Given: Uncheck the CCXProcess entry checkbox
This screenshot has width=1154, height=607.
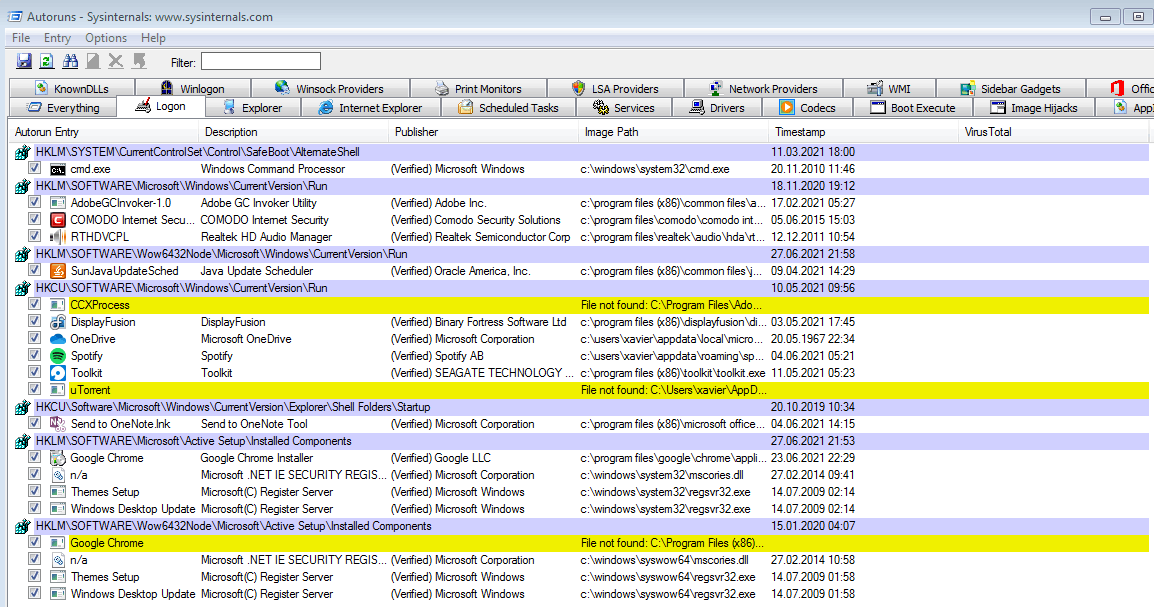Looking at the screenshot, I should [35, 305].
